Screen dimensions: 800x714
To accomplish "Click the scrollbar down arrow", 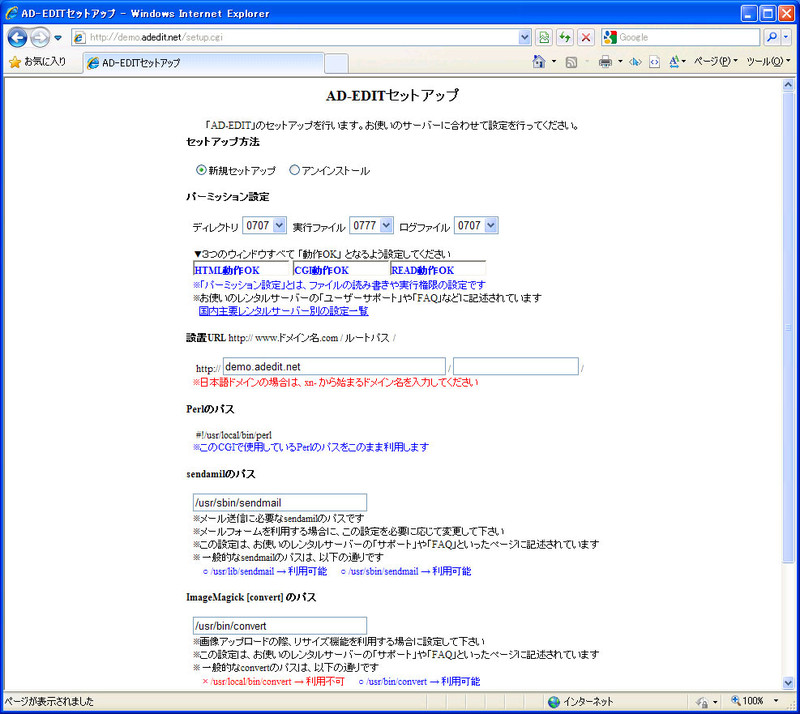I will (x=788, y=682).
